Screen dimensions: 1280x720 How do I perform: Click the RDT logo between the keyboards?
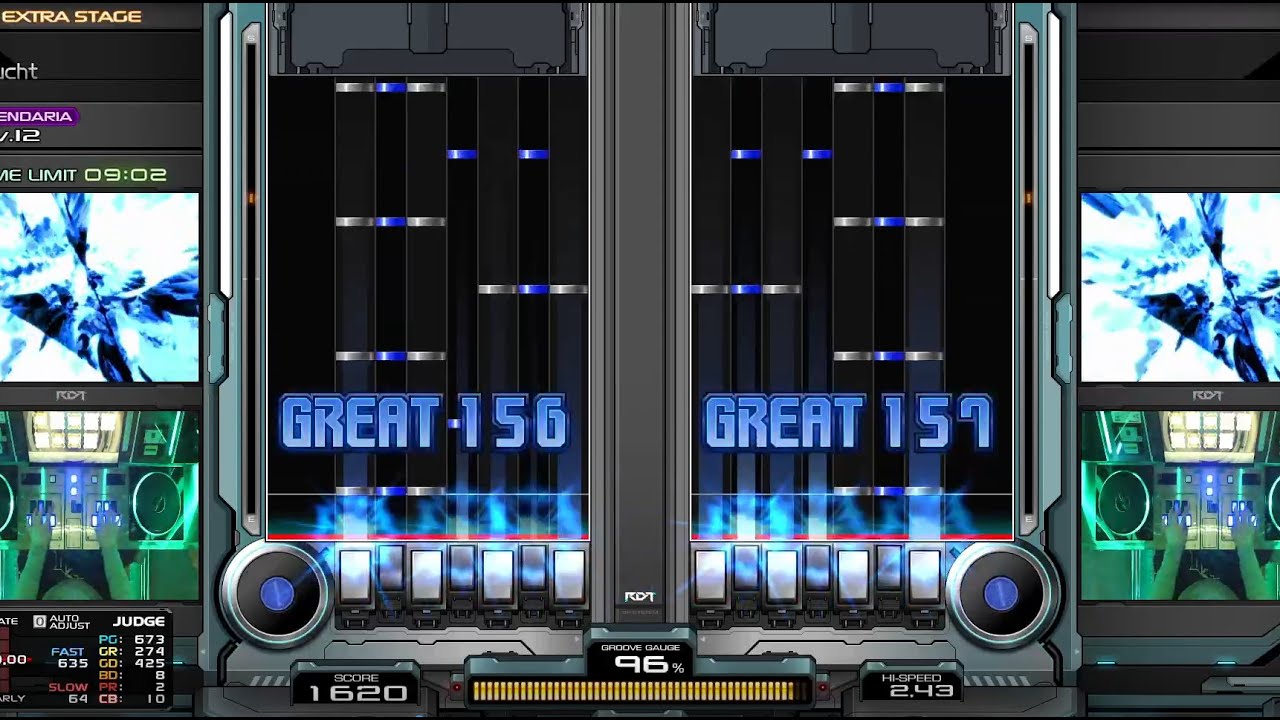click(x=639, y=597)
